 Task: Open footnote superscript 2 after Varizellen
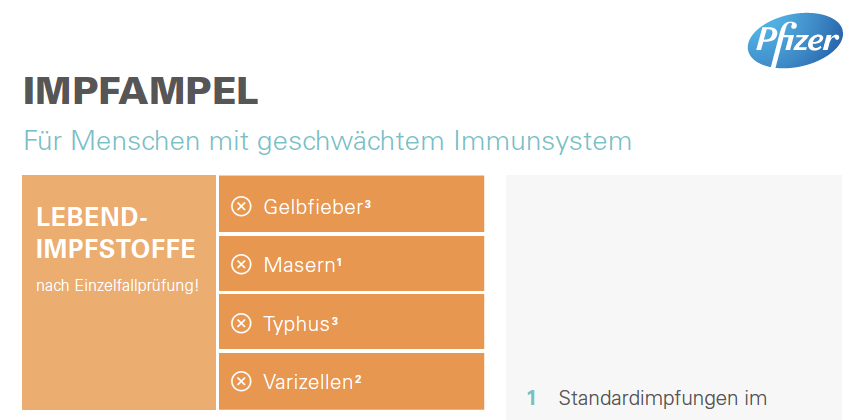(358, 377)
